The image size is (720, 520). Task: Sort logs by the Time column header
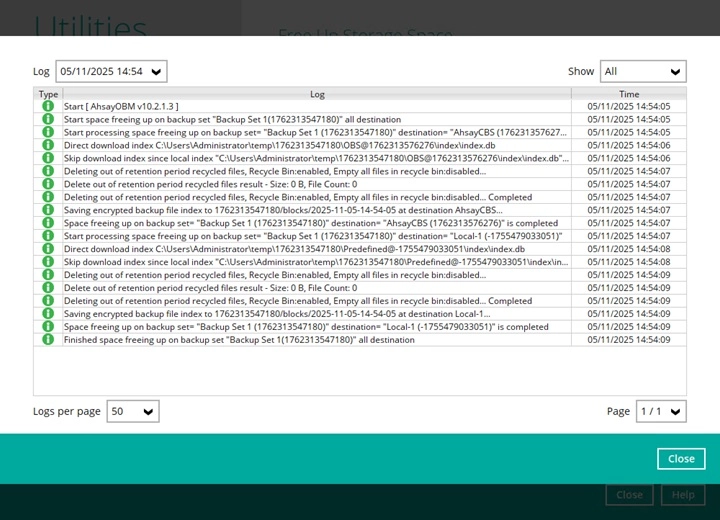click(628, 94)
